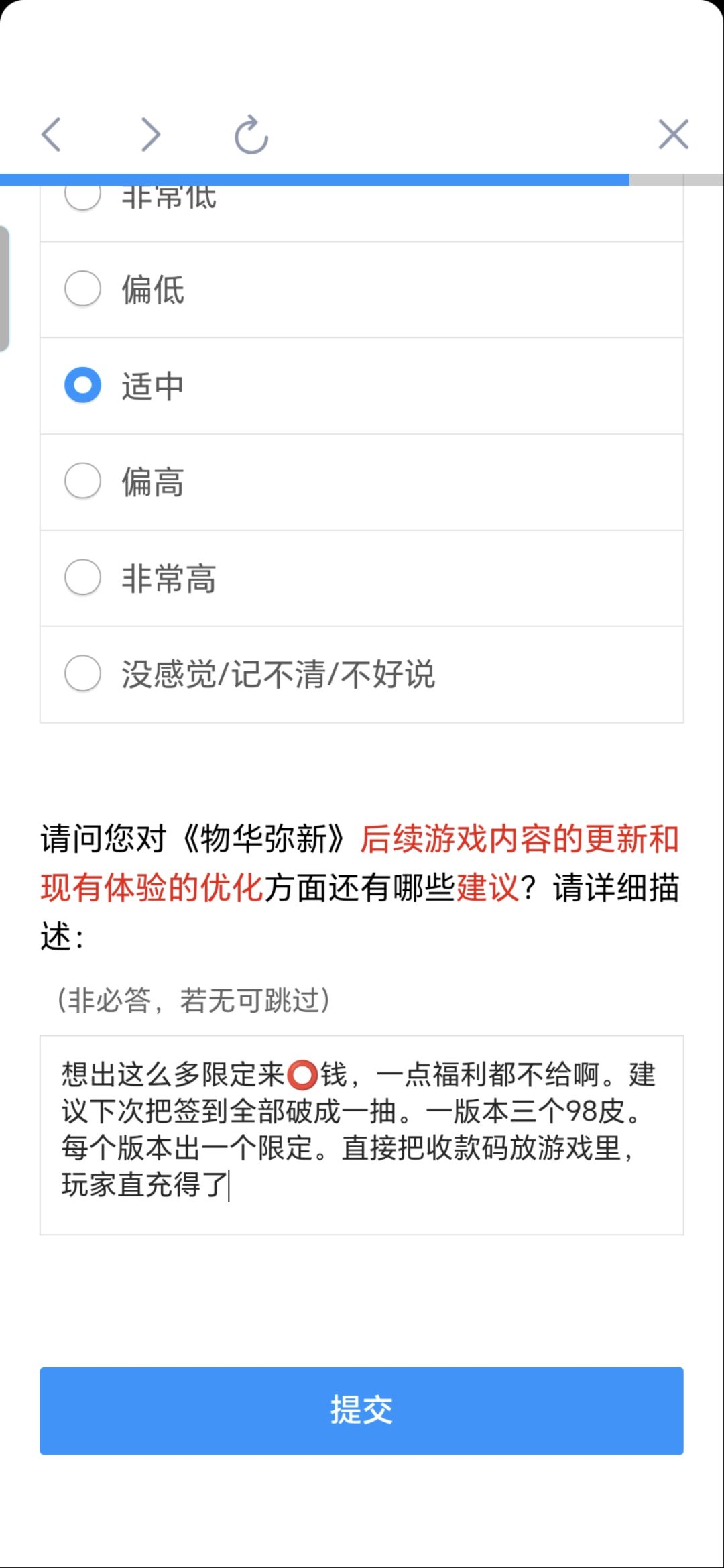Close the survey with the X icon
The image size is (724, 1568).
point(673,134)
